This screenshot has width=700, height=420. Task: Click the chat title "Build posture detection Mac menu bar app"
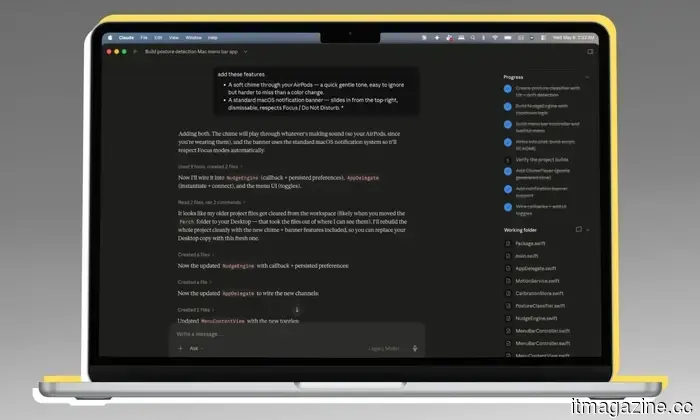(191, 52)
